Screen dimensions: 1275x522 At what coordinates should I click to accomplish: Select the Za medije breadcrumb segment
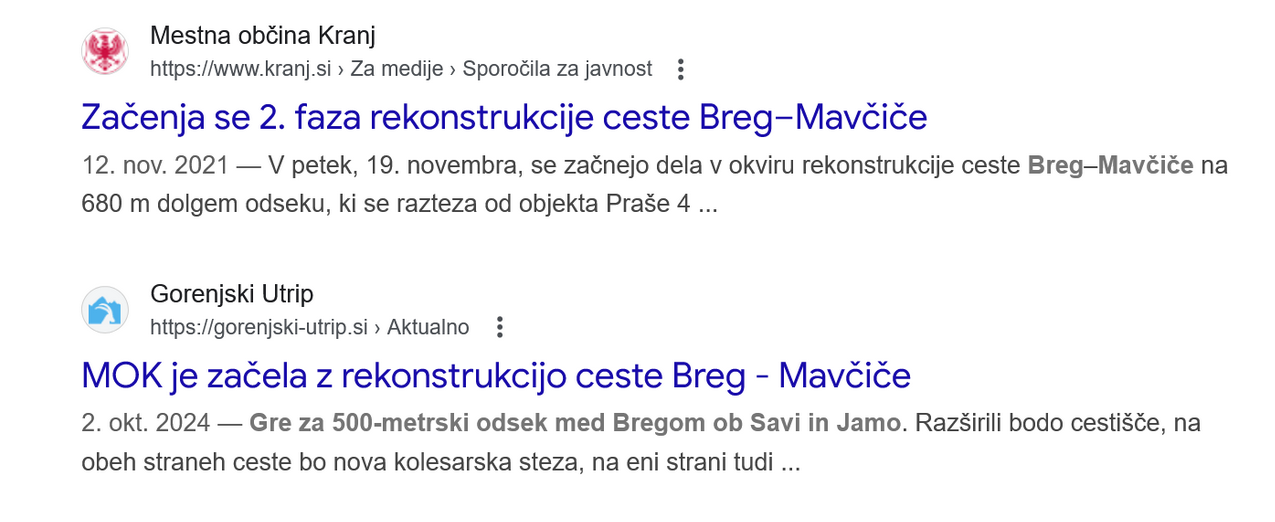pos(397,69)
